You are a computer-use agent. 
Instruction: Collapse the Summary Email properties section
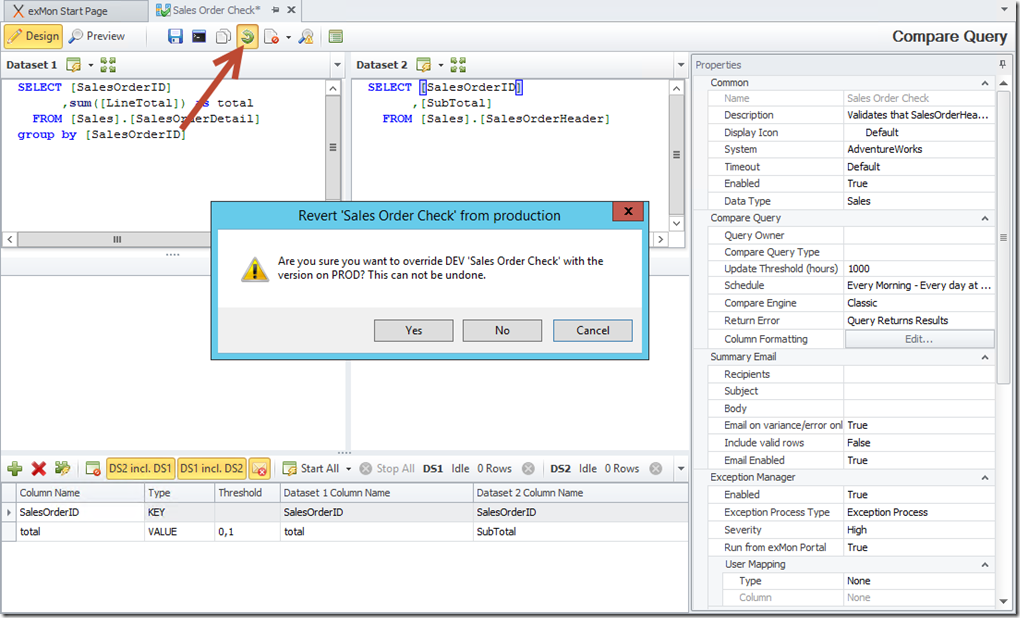click(985, 357)
